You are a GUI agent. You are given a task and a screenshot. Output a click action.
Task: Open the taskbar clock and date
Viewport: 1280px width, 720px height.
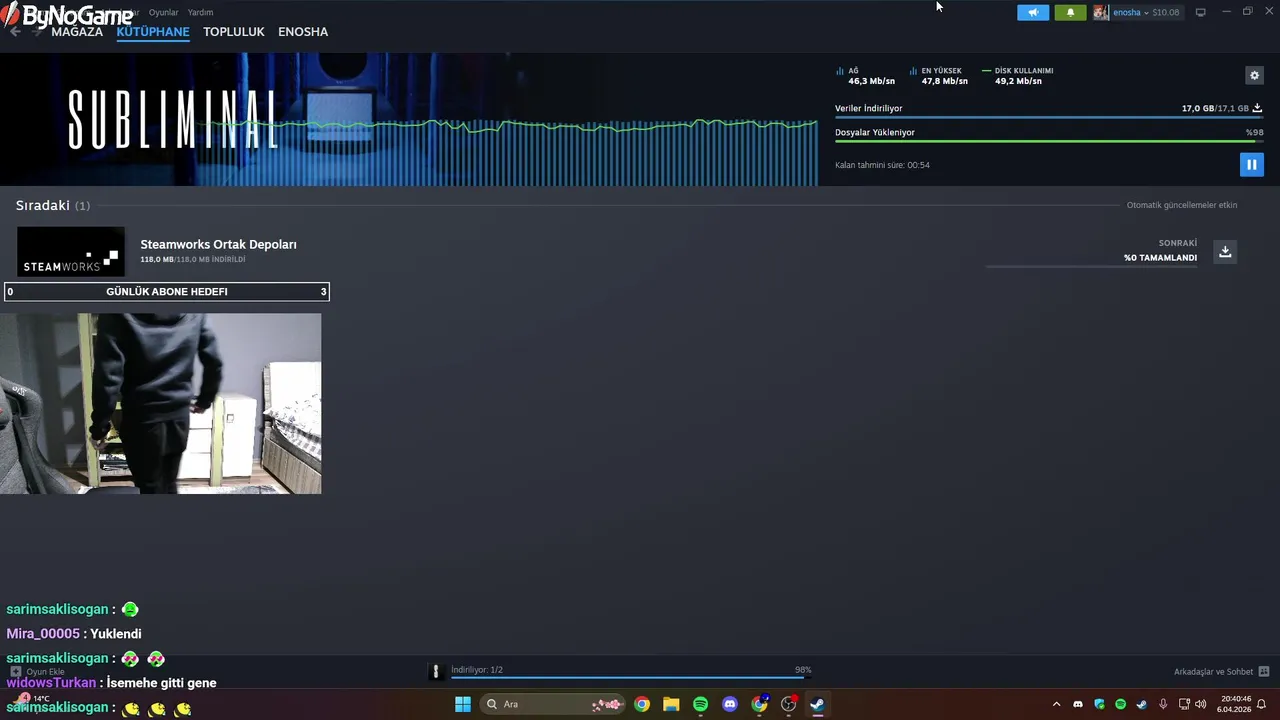1234,704
